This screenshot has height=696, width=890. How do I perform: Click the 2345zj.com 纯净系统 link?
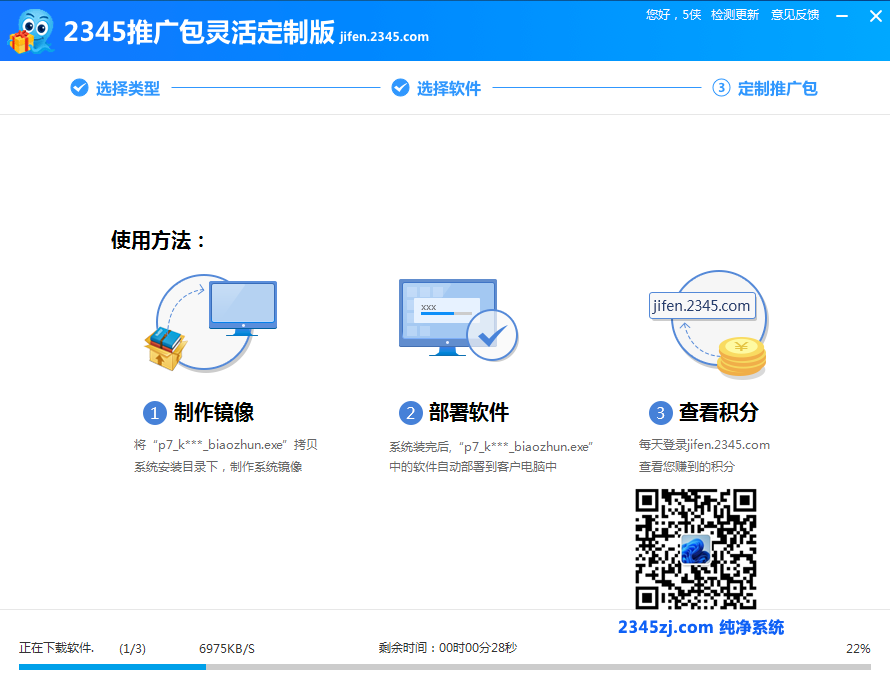point(701,627)
